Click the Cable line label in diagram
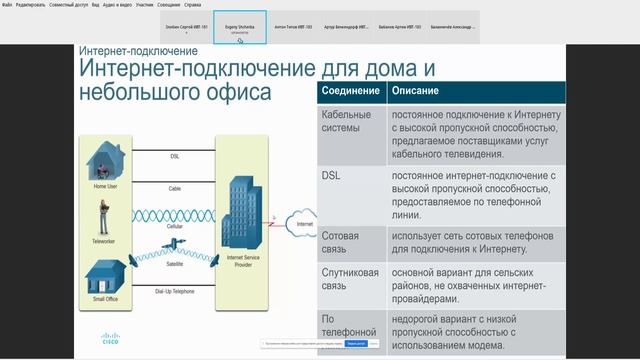The width and height of the screenshot is (640, 360). point(174,189)
